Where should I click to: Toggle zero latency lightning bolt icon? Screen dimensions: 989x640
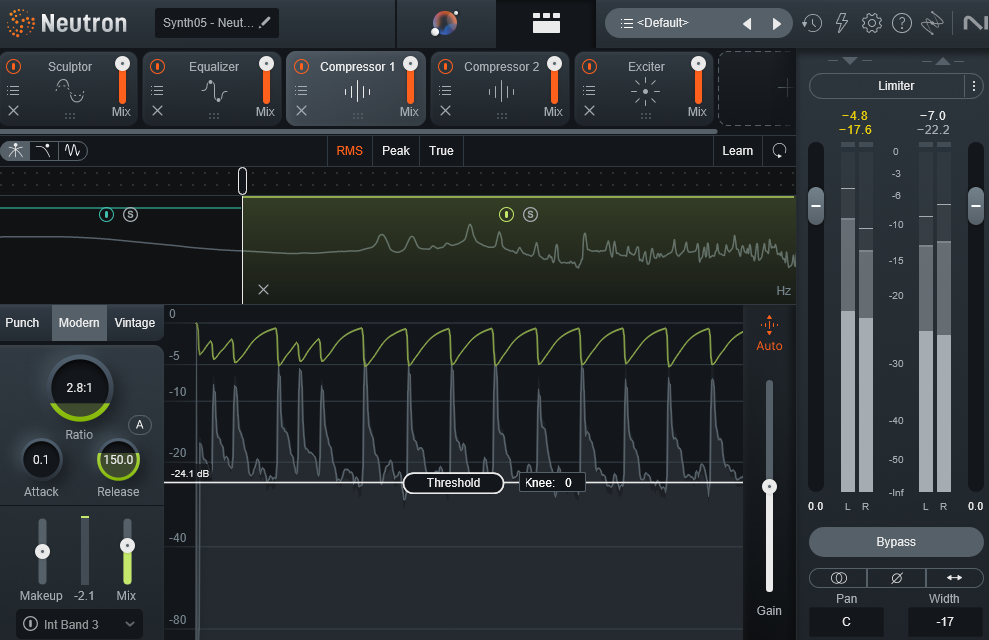pos(841,23)
